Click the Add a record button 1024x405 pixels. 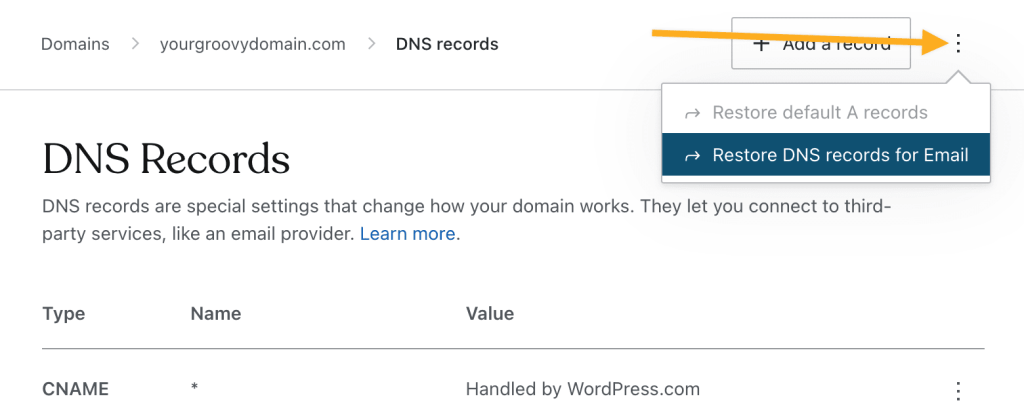pyautogui.click(x=821, y=43)
